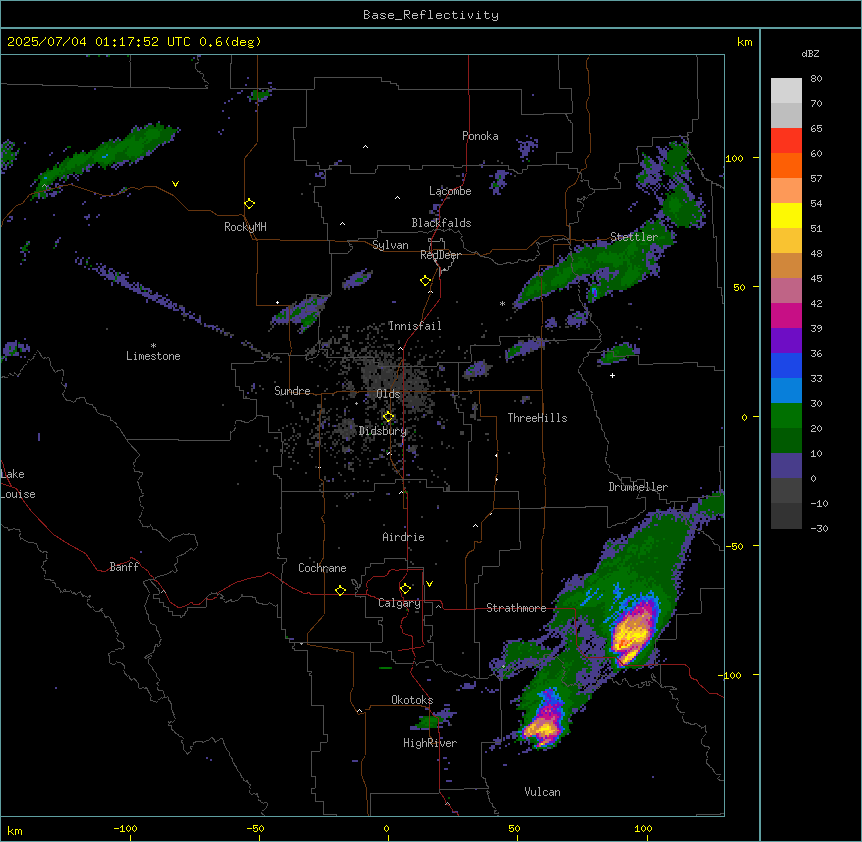Click the yellow diamond marker near Olds
862x842 pixels.
point(388,417)
